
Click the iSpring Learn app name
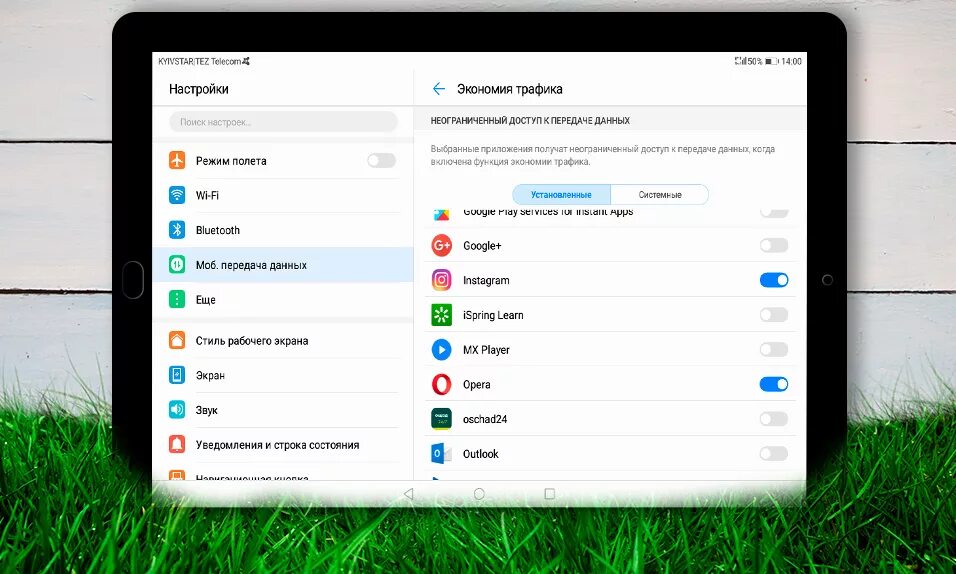coord(493,315)
